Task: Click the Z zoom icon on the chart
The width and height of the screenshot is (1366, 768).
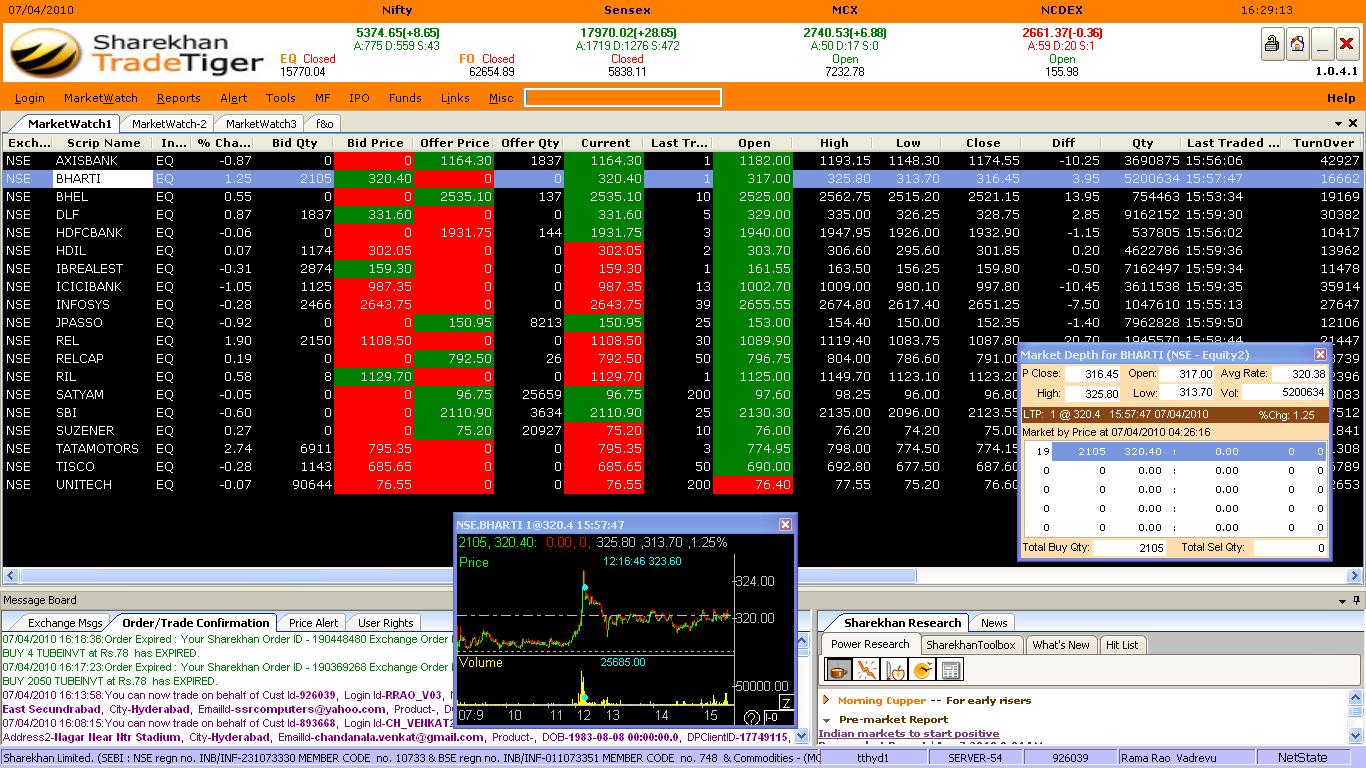Action: [788, 704]
